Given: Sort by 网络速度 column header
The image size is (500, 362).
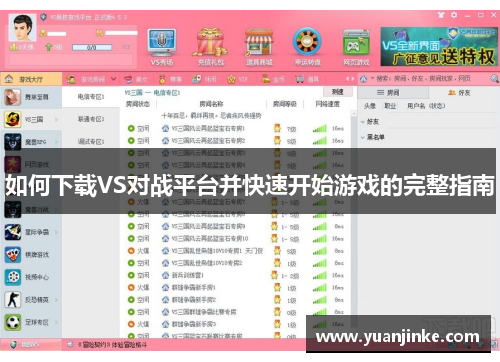Looking at the screenshot, I should 328,104.
